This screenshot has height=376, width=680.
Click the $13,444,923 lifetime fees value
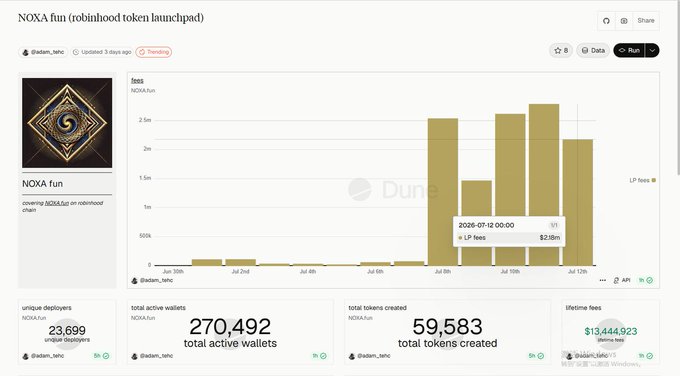(x=611, y=331)
